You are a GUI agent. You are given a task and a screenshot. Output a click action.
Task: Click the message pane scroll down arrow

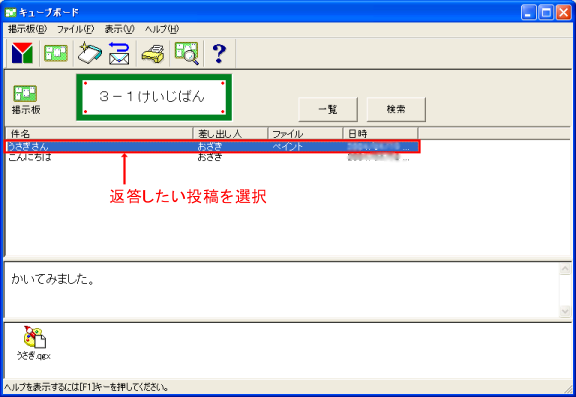pyautogui.click(x=565, y=311)
